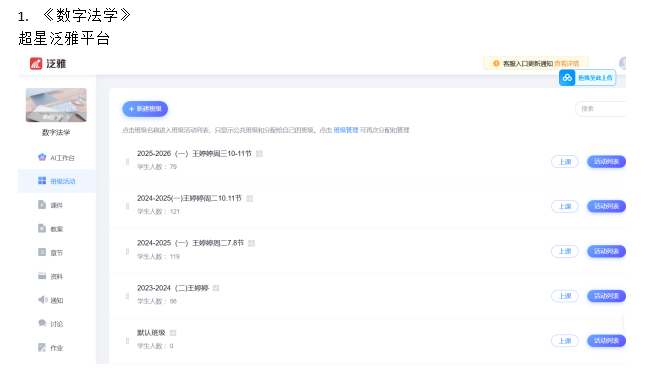Click drag handle of 2023-2024 class row
The width and height of the screenshot is (670, 373).
point(127,296)
